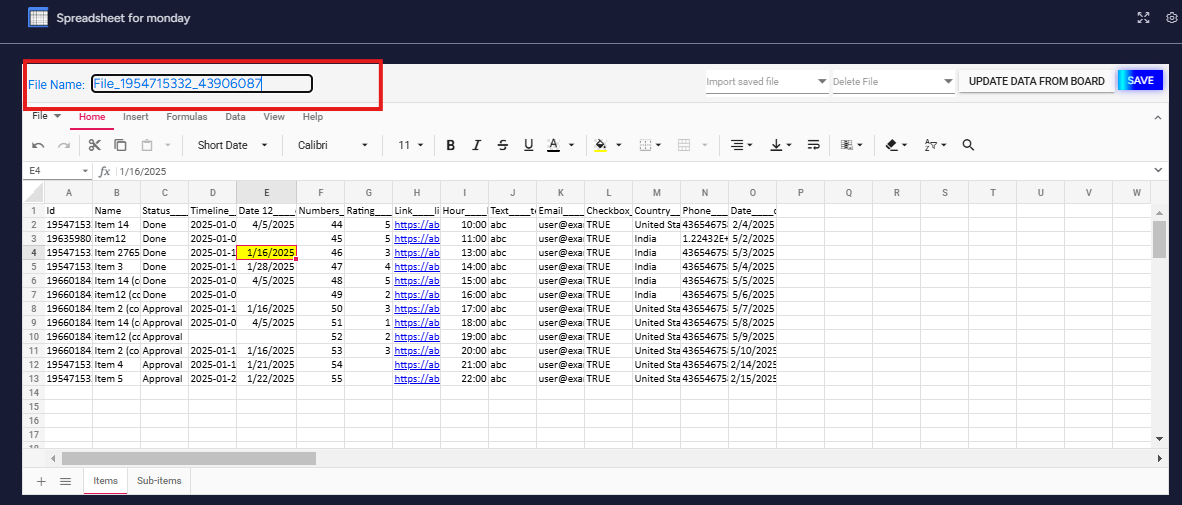Click UPDATE DATA FROM BOARD button
This screenshot has width=1182, height=505.
(1037, 81)
